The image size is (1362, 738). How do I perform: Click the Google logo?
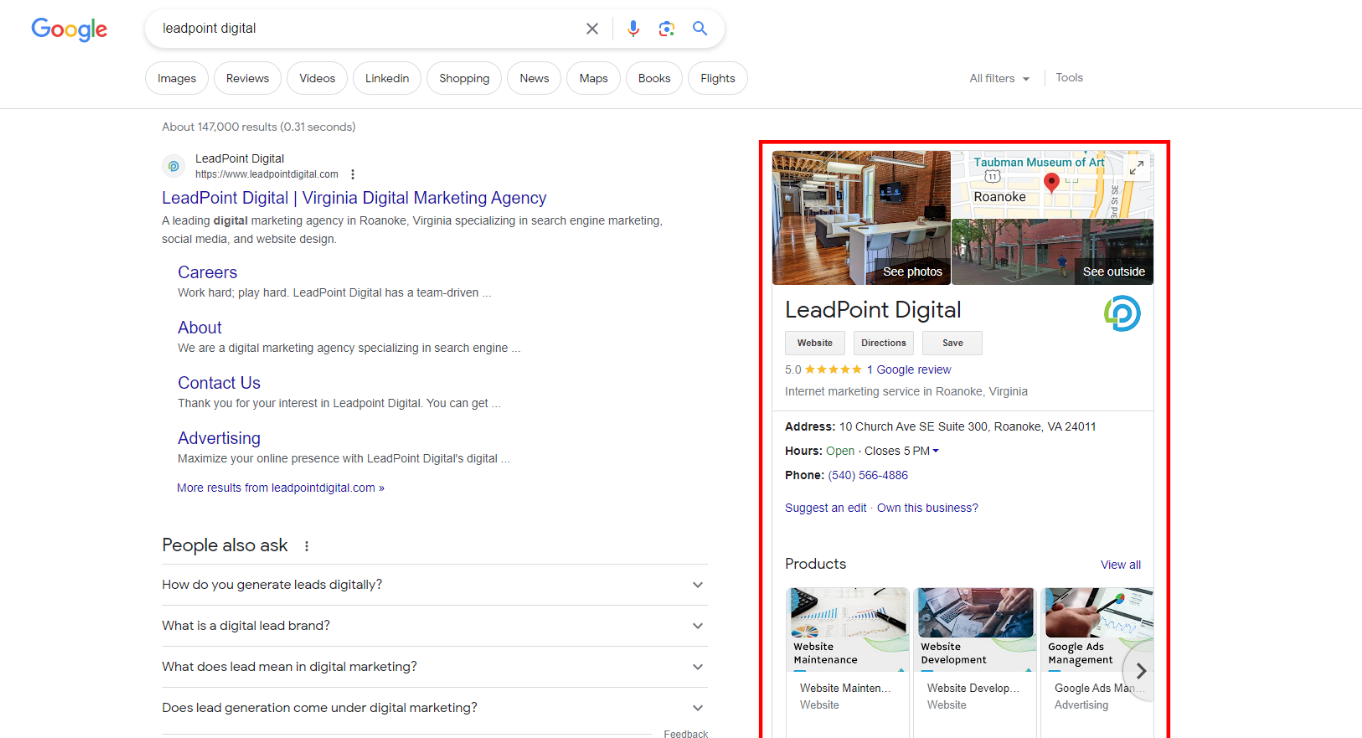pyautogui.click(x=69, y=29)
